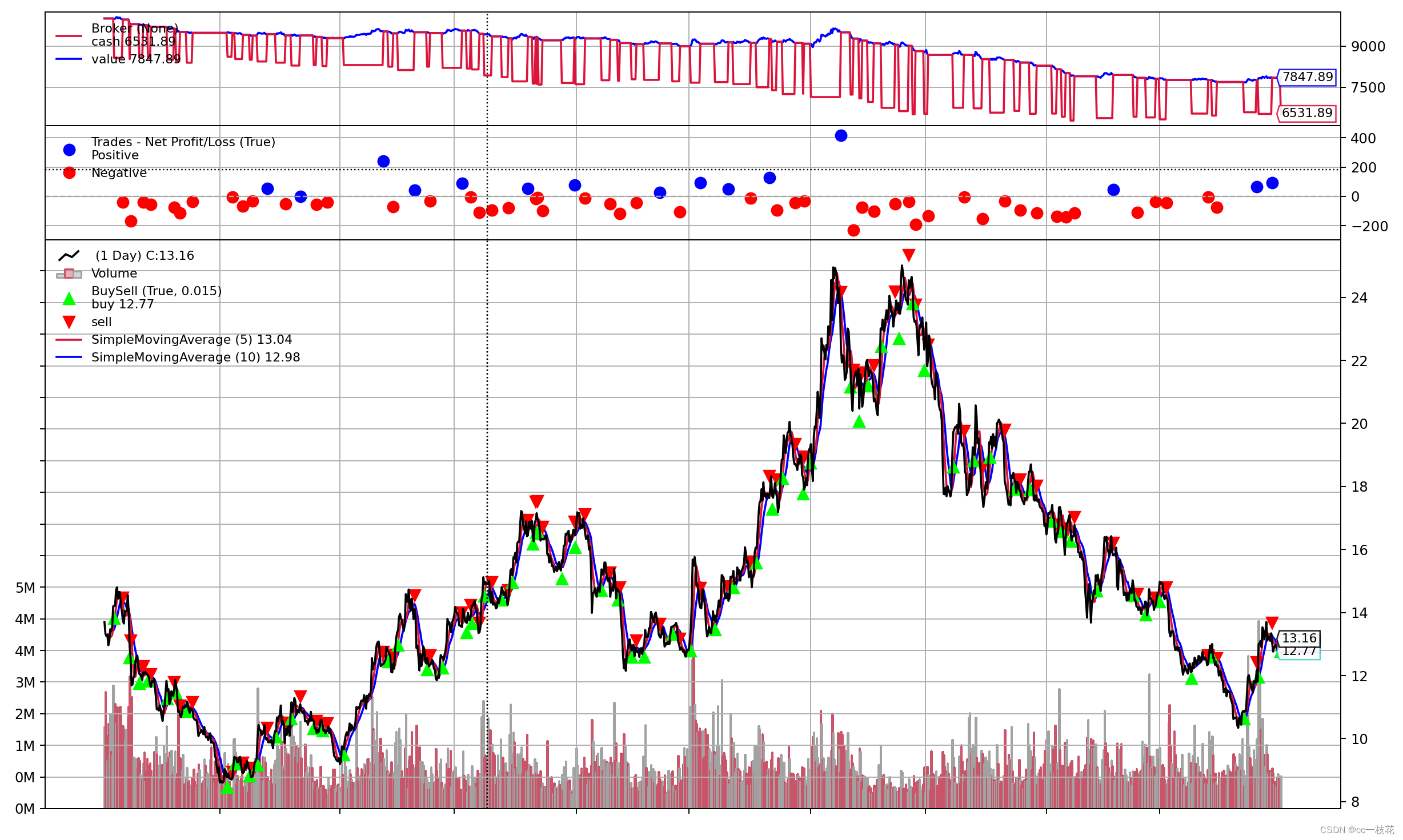Click the red sell triangle in the legend
The width and height of the screenshot is (1403, 840).
click(x=69, y=322)
